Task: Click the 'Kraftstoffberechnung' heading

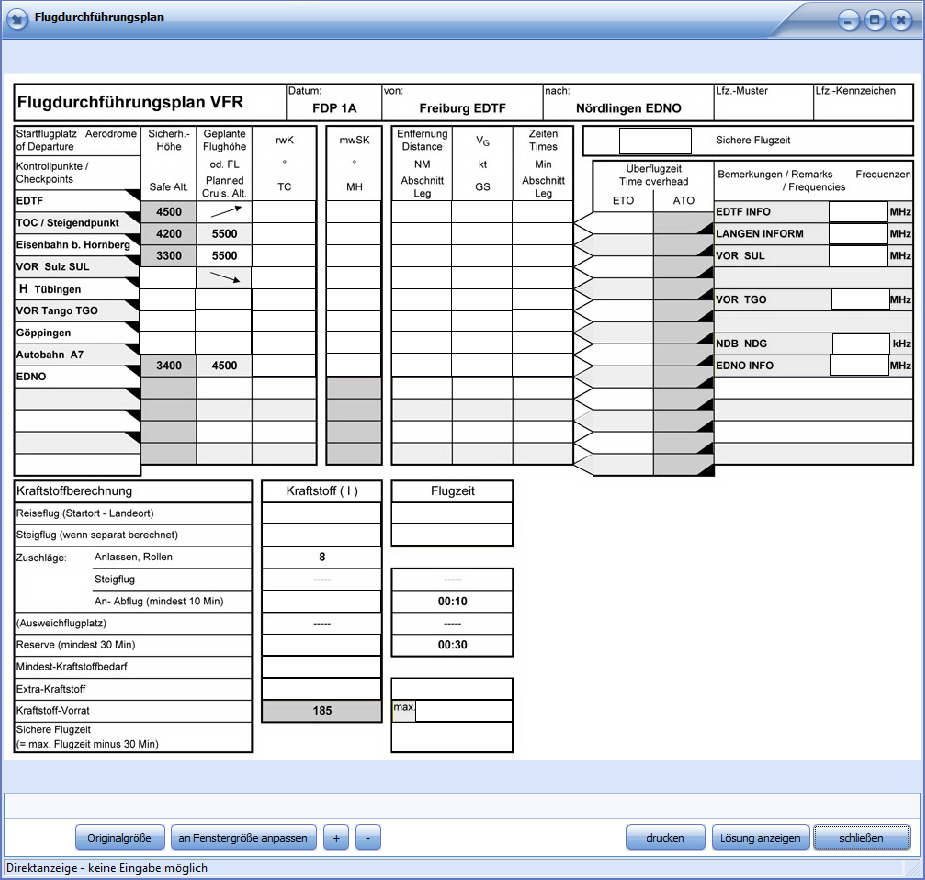Action: pos(74,491)
